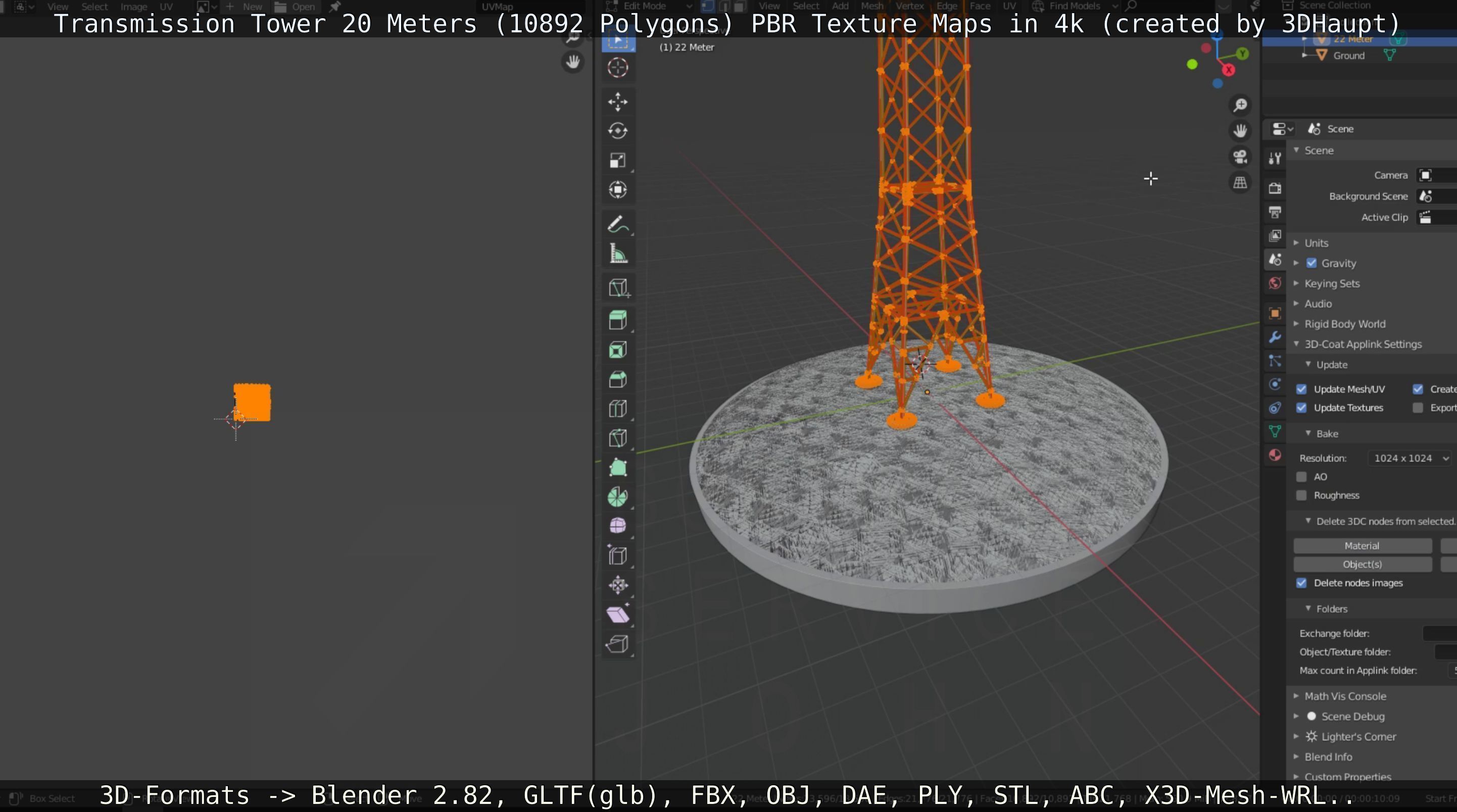Click the UV editor pan hand icon
This screenshot has width=1457, height=812.
(x=573, y=62)
